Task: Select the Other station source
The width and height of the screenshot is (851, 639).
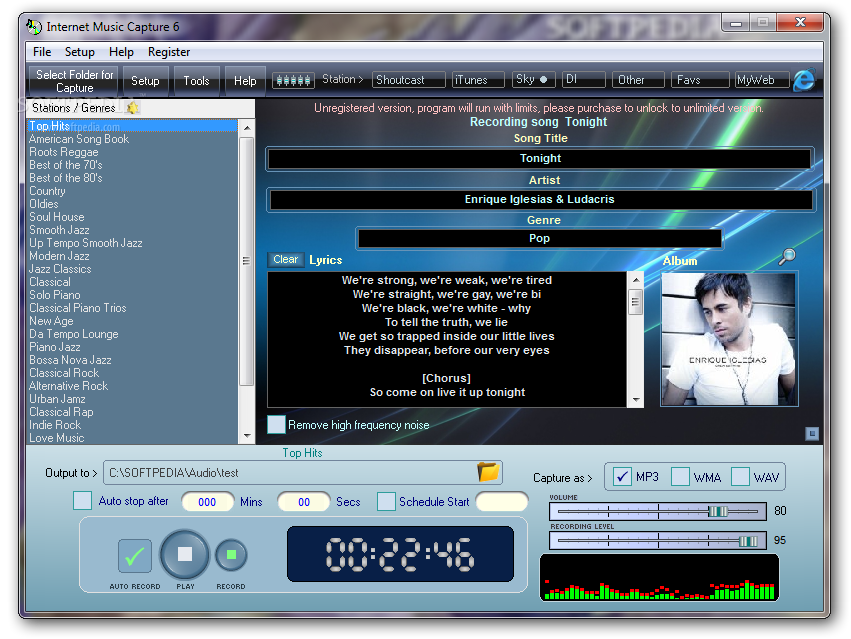Action: (638, 80)
